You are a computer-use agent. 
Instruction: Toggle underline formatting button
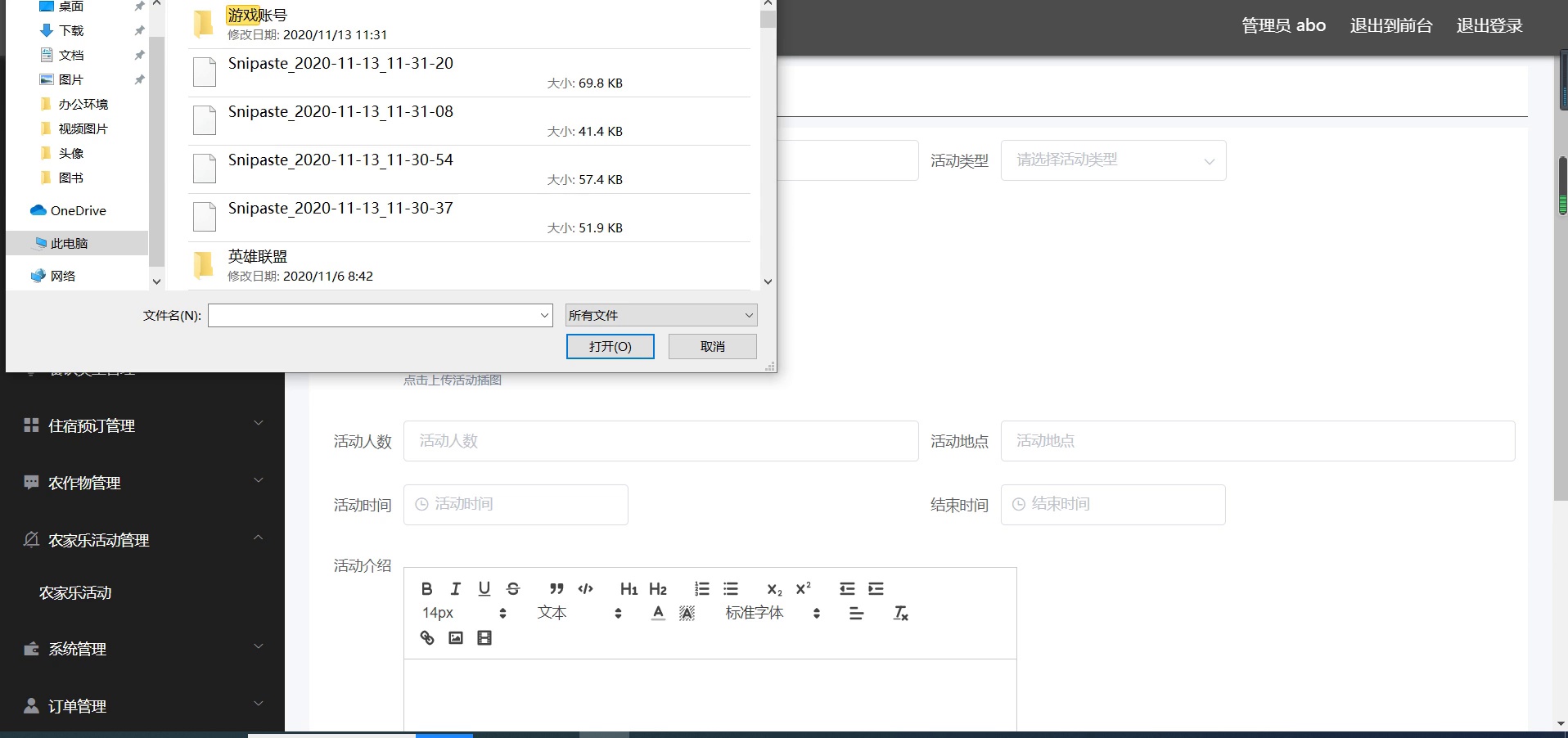[484, 589]
